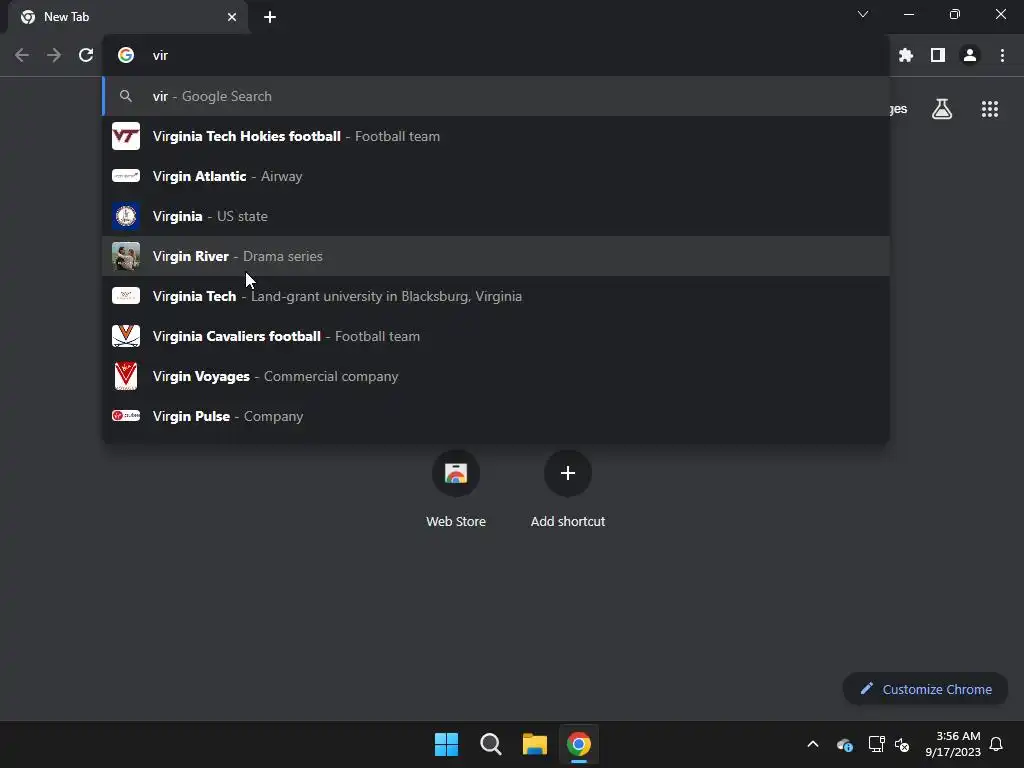The height and width of the screenshot is (768, 1024).
Task: Click the network display tray icon
Action: [876, 744]
